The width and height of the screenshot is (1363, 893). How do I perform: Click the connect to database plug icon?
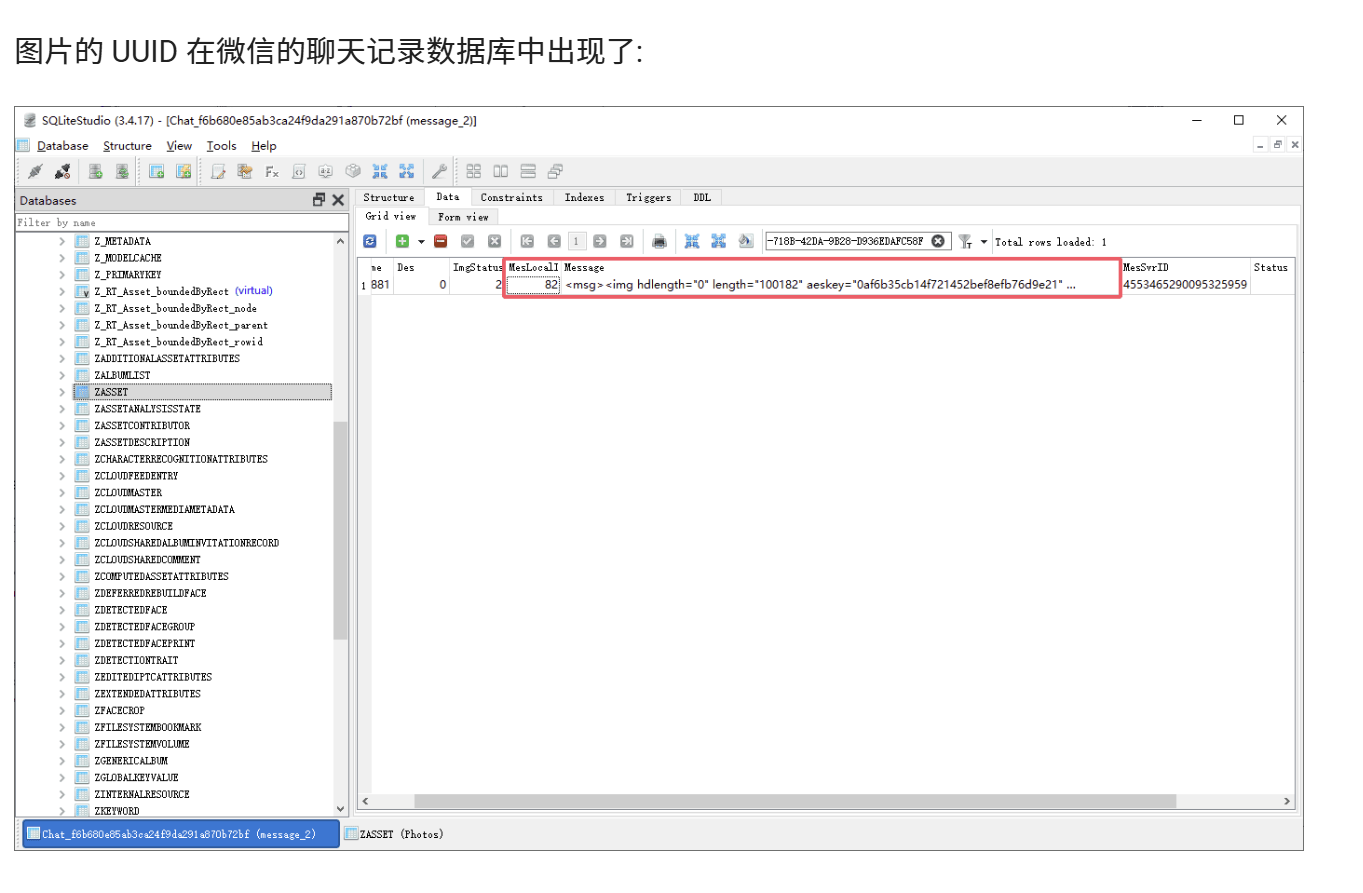(35, 171)
